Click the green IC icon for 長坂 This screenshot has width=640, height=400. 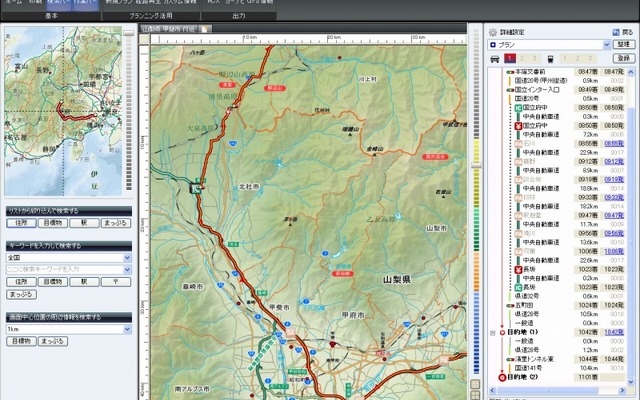point(518,287)
